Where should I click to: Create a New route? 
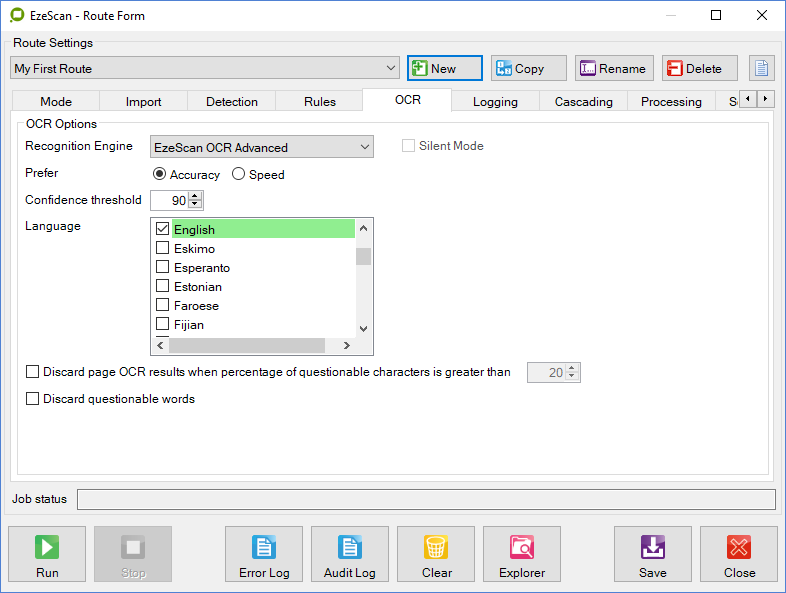[444, 68]
